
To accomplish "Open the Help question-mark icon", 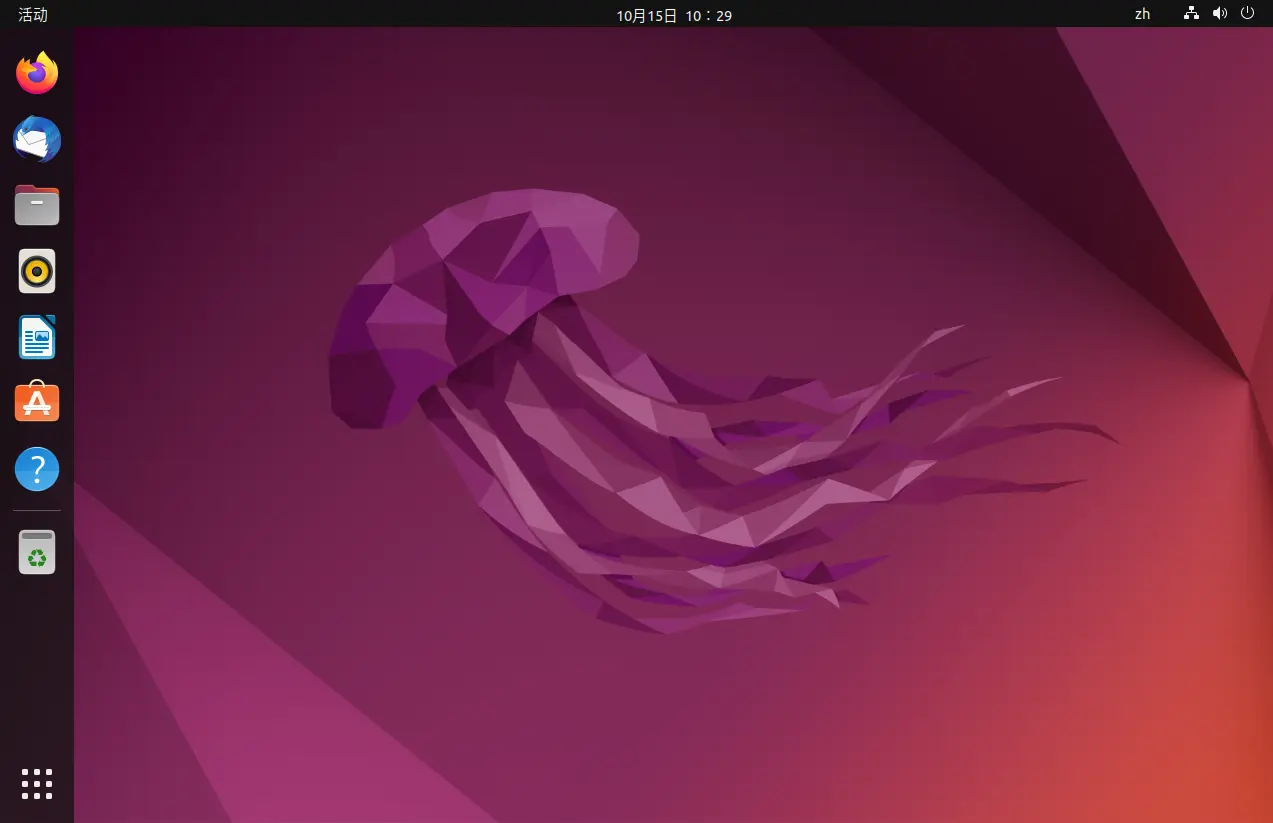I will pyautogui.click(x=37, y=468).
